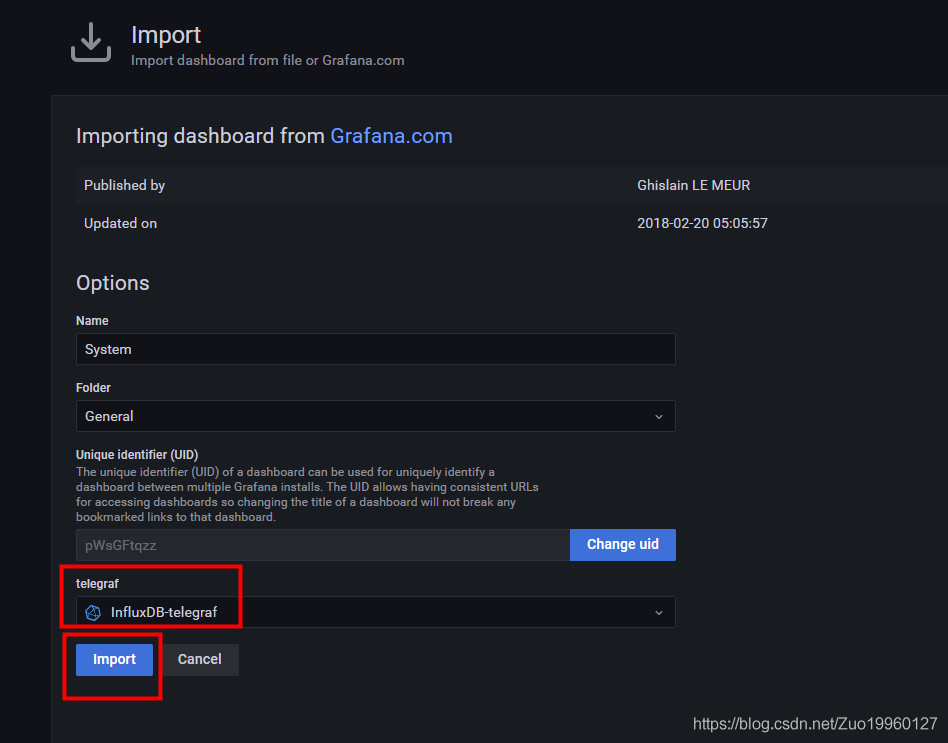Cancel the dashboard import

click(200, 660)
